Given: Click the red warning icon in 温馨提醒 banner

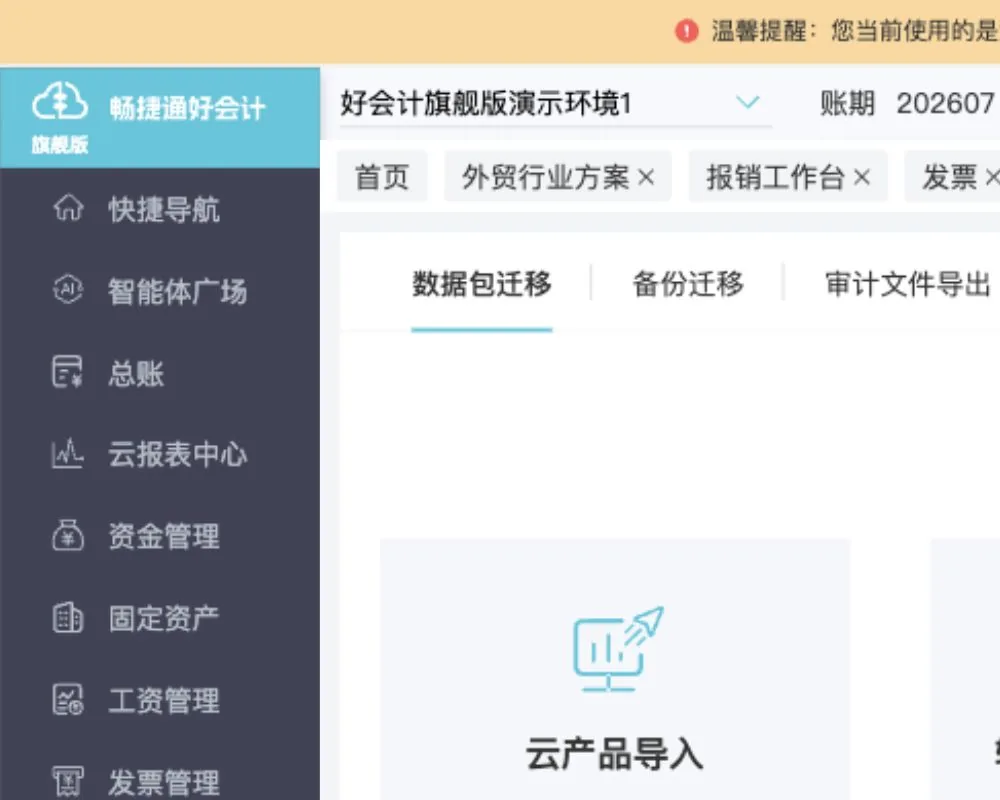Looking at the screenshot, I should tap(687, 31).
